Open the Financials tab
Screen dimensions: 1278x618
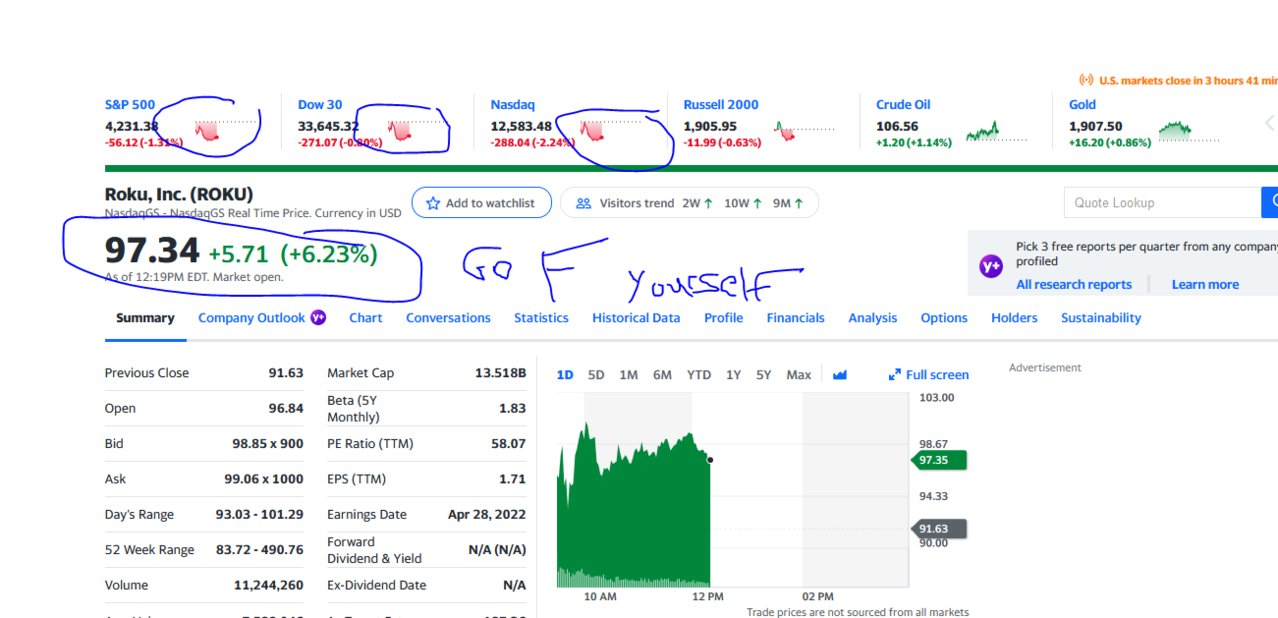(x=796, y=318)
